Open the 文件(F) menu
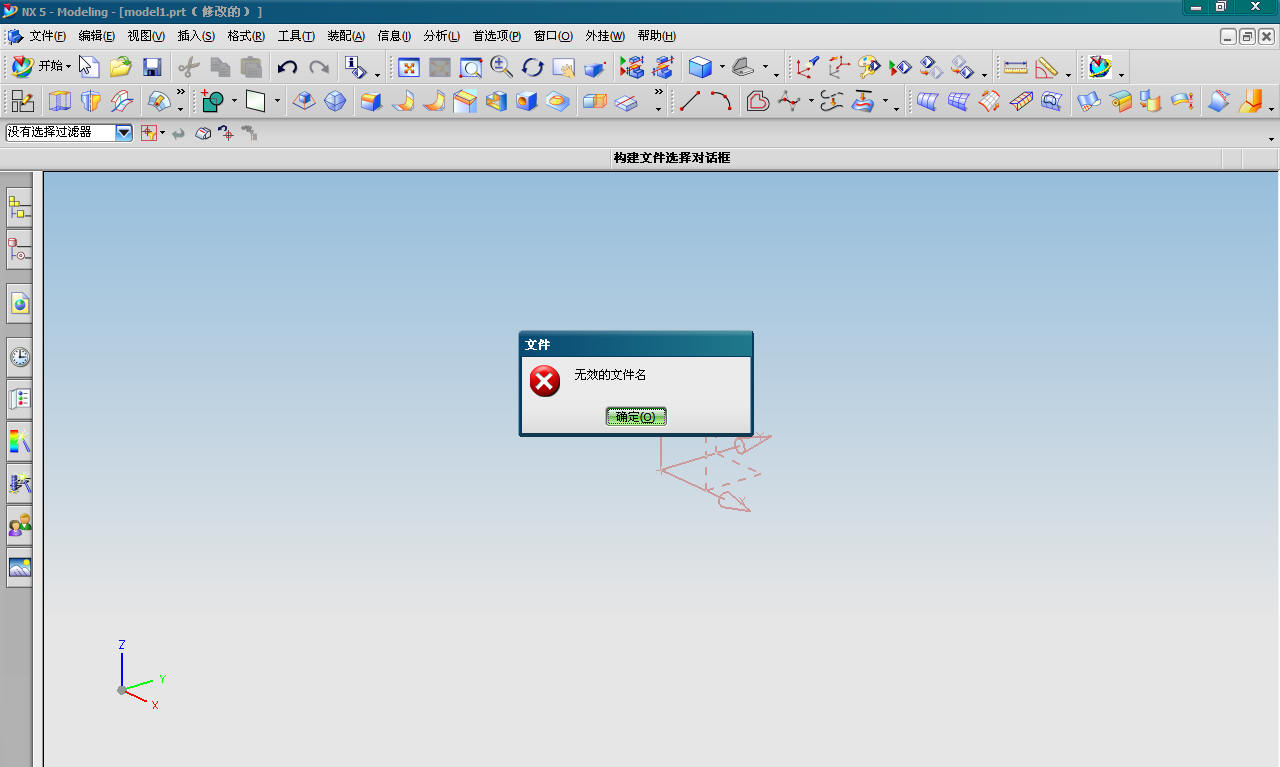 point(47,36)
